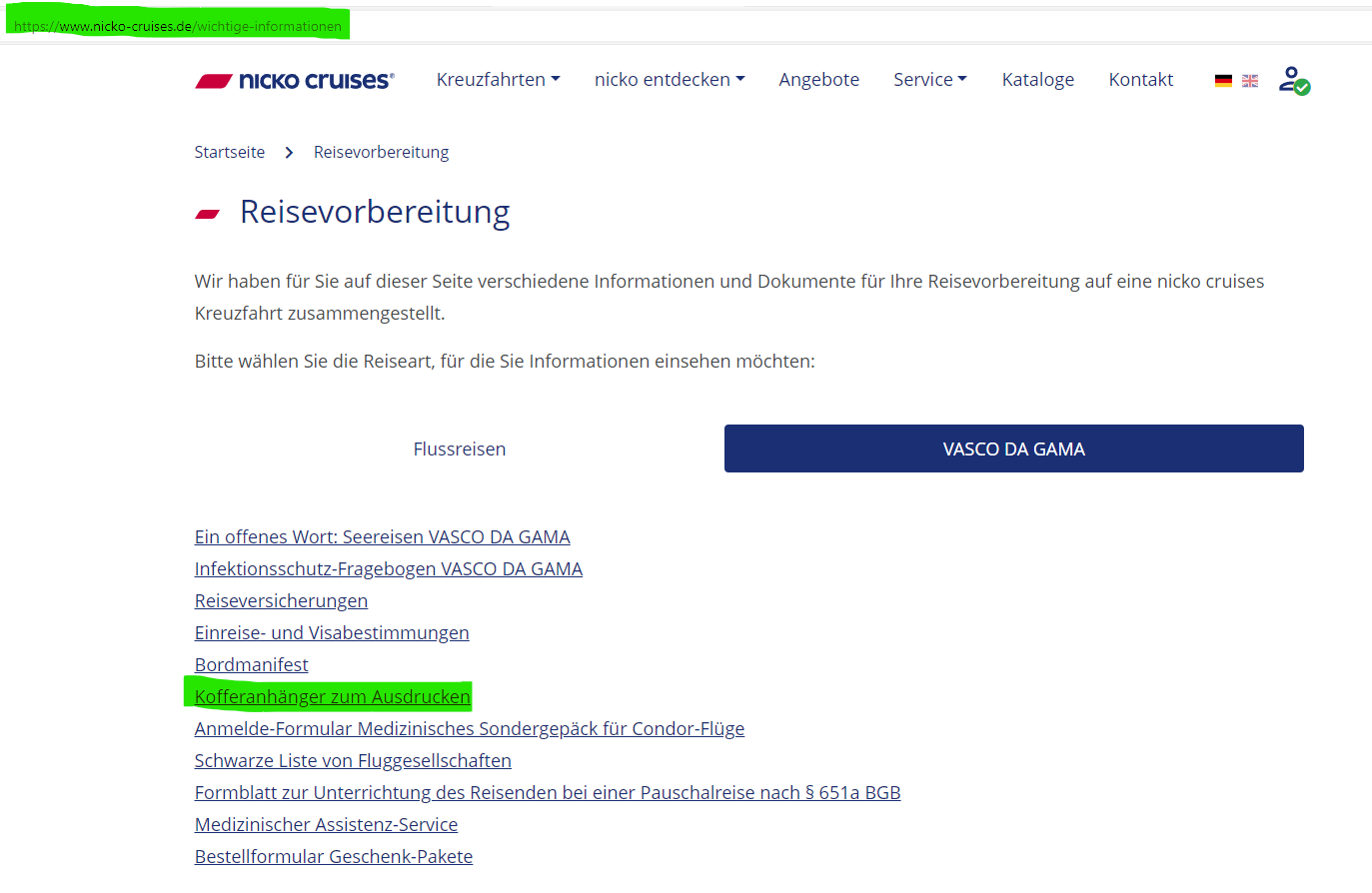This screenshot has height=893, width=1372.
Task: Switch language using the German flag icon
Action: coord(1223,81)
